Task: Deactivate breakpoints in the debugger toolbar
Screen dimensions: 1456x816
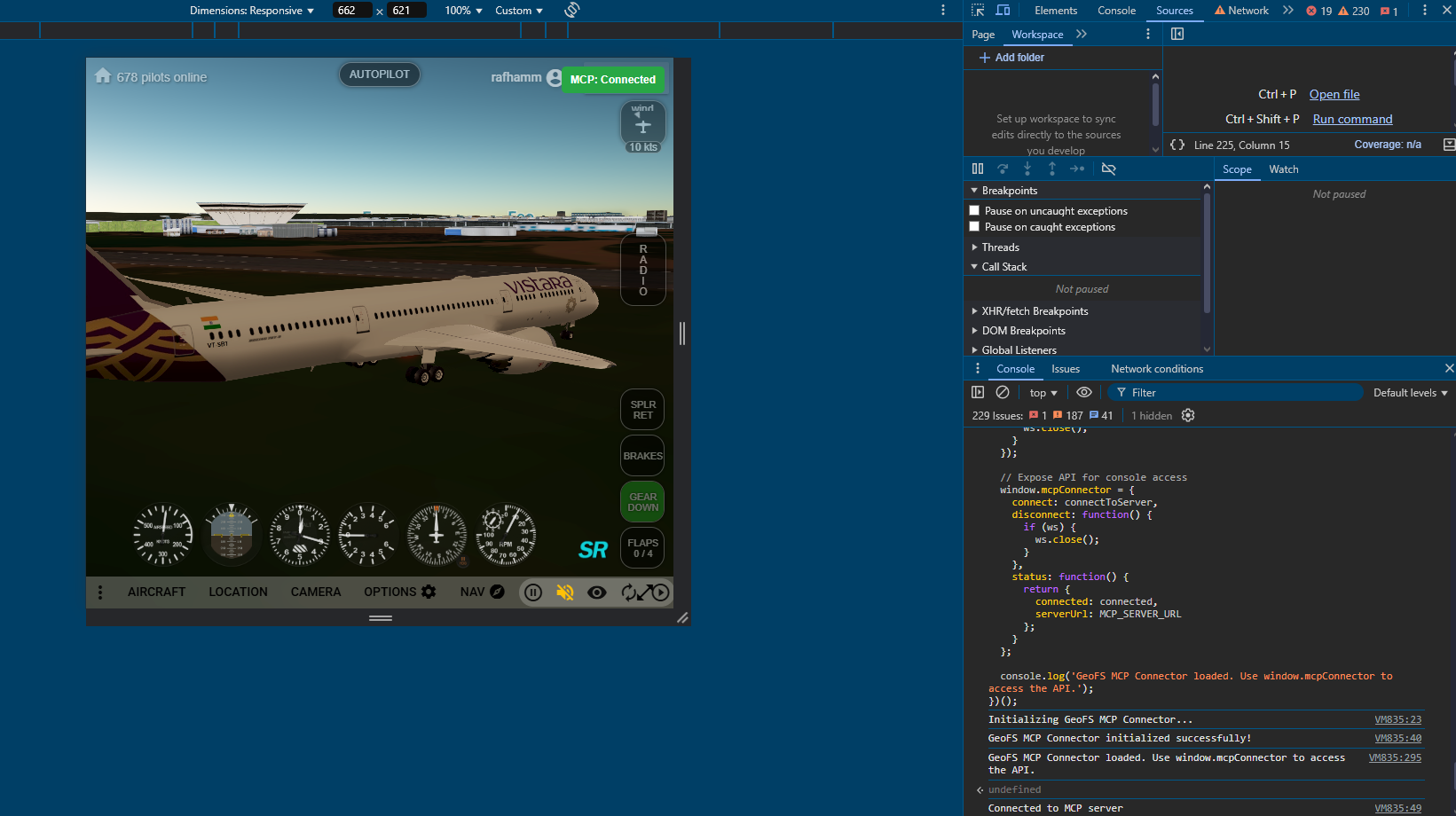Action: click(1108, 169)
